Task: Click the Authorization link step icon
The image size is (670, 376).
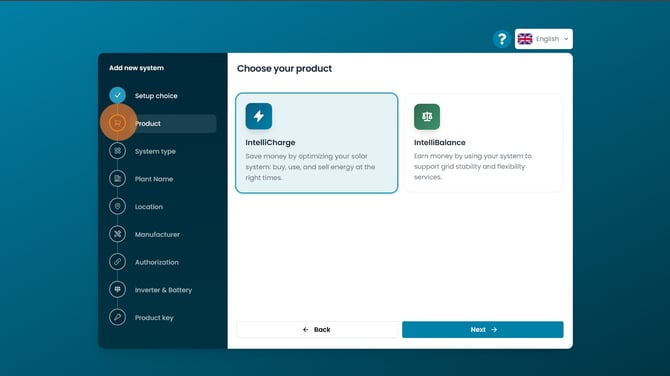Action: pyautogui.click(x=117, y=261)
